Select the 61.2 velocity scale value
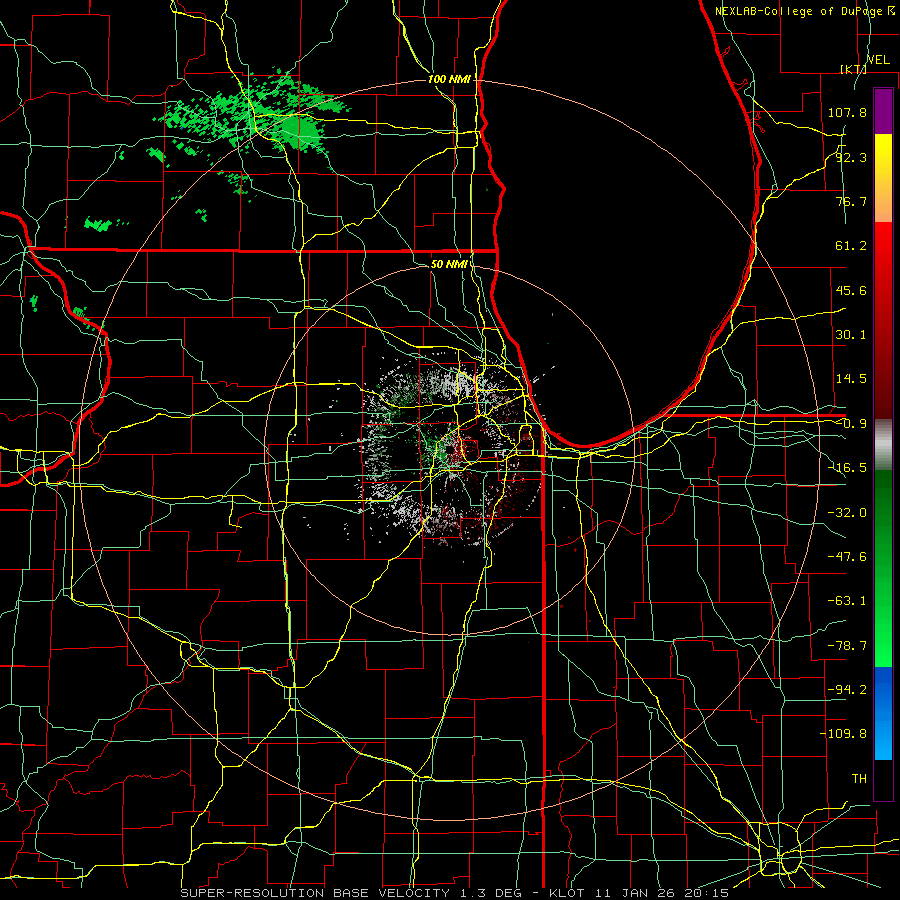 tap(851, 246)
